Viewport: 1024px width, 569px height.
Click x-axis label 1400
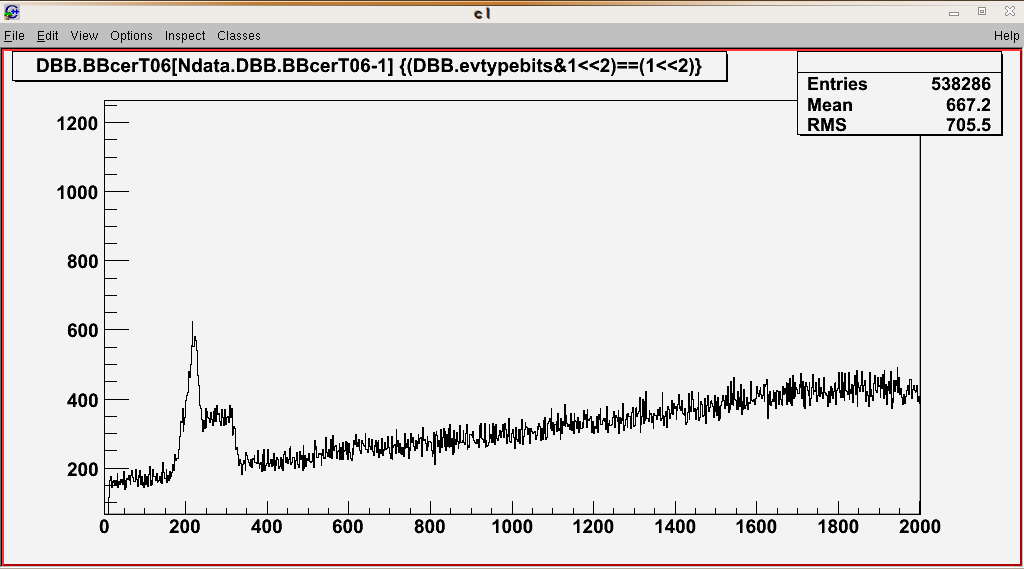point(675,527)
